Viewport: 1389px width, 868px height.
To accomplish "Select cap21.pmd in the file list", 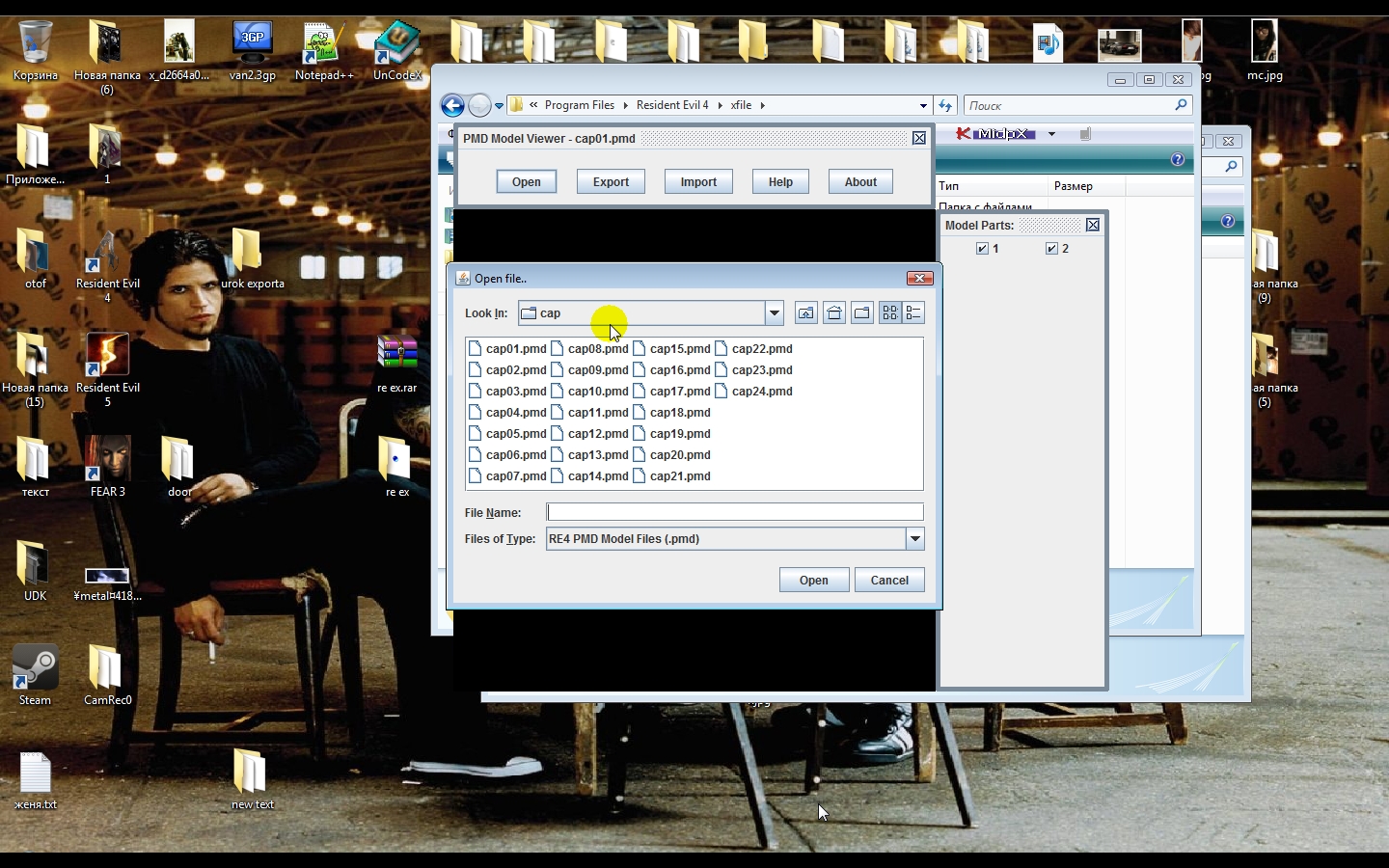I will (671, 476).
